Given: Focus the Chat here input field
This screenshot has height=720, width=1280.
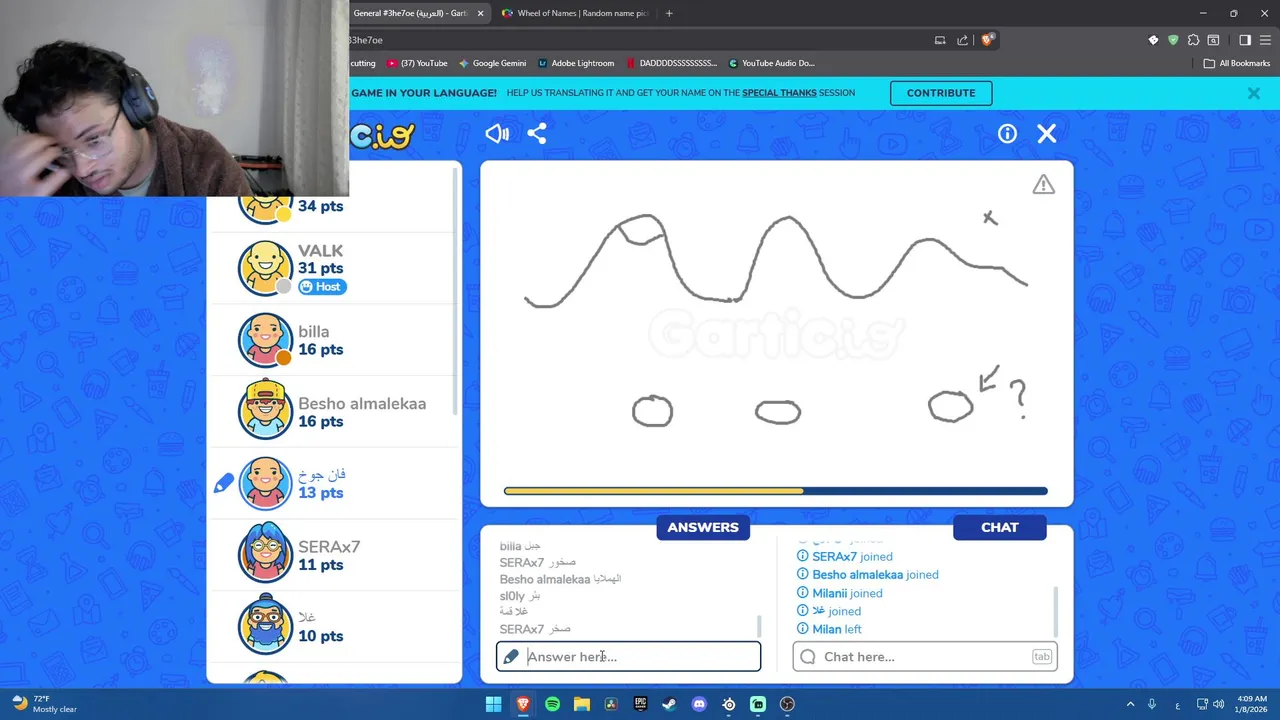Looking at the screenshot, I should pos(924,657).
